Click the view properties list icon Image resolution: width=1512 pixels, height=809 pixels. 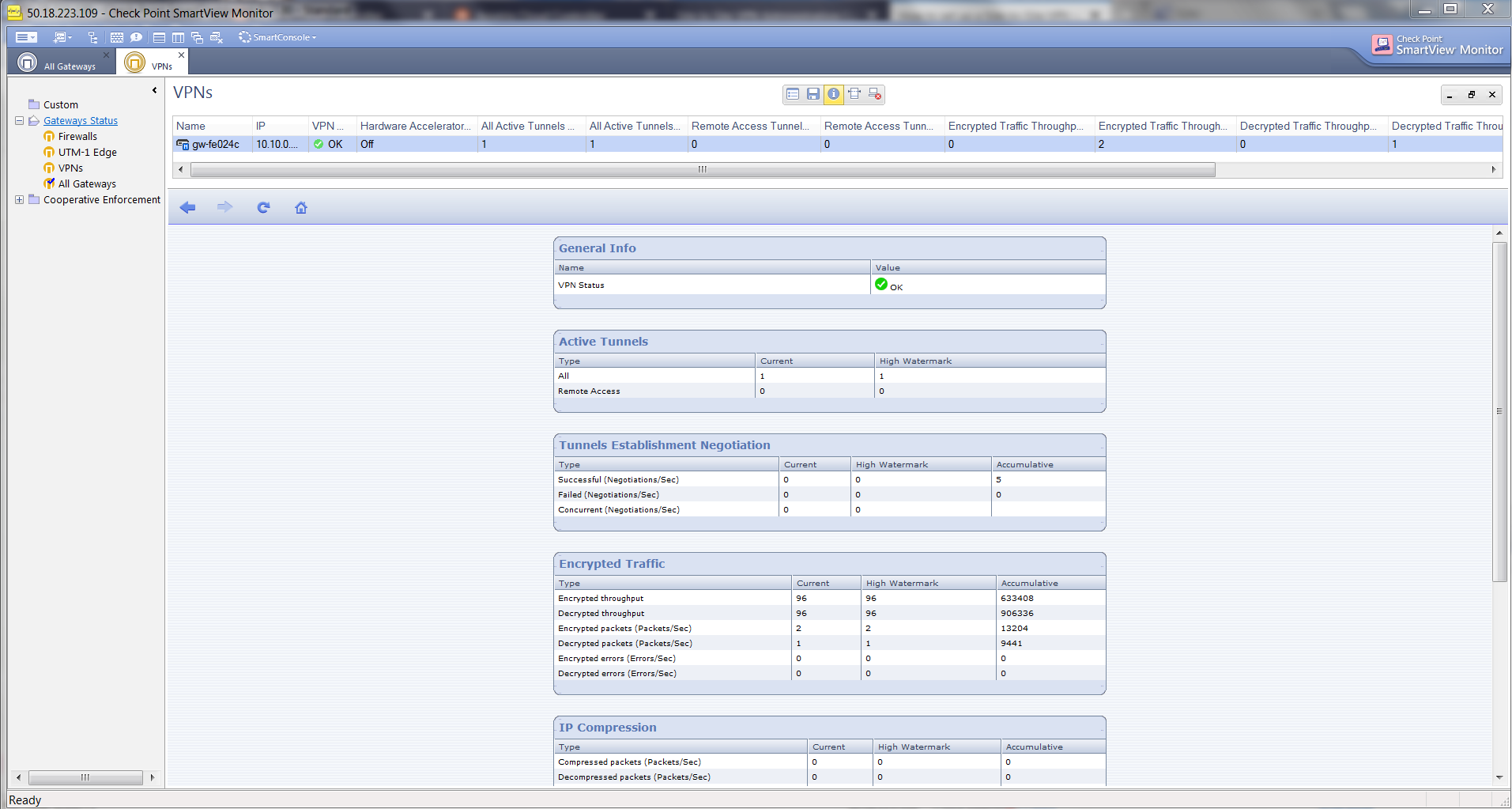[x=793, y=94]
